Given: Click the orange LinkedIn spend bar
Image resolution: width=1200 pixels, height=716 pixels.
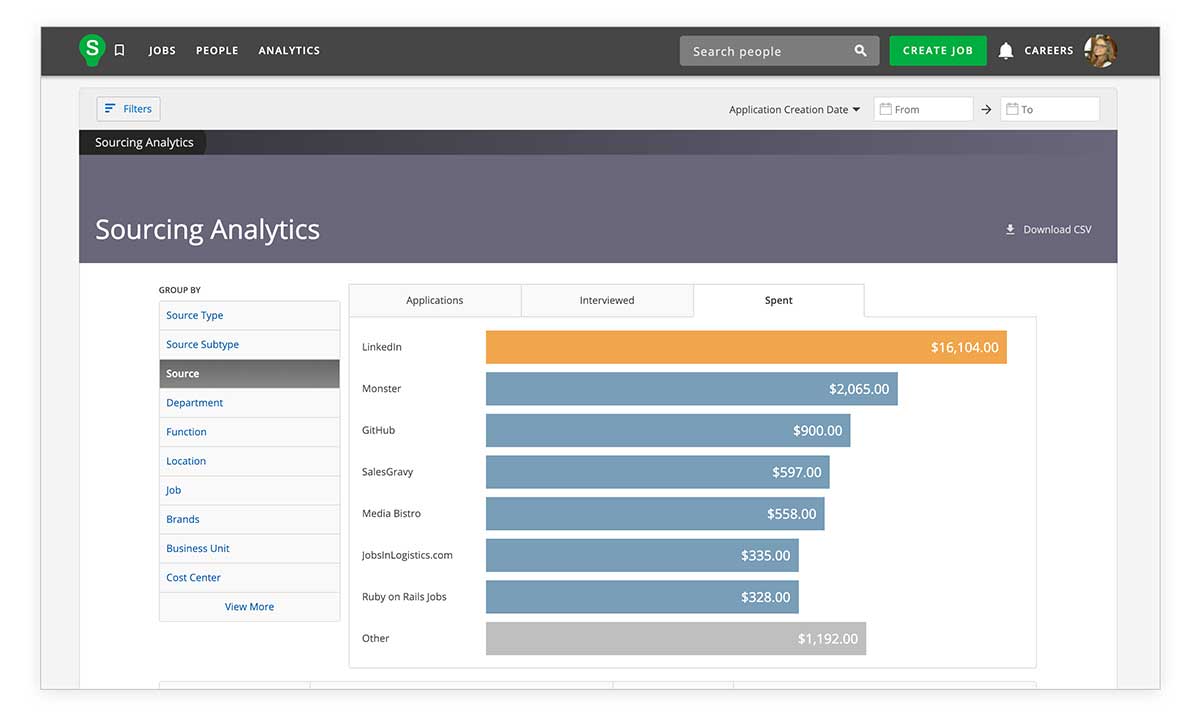Looking at the screenshot, I should coord(745,347).
